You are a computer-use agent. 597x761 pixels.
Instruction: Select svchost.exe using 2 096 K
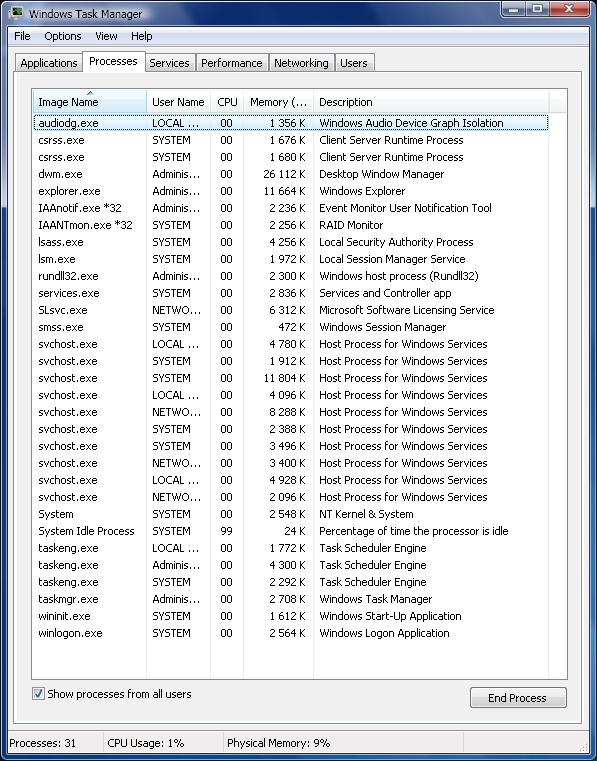coord(291,496)
